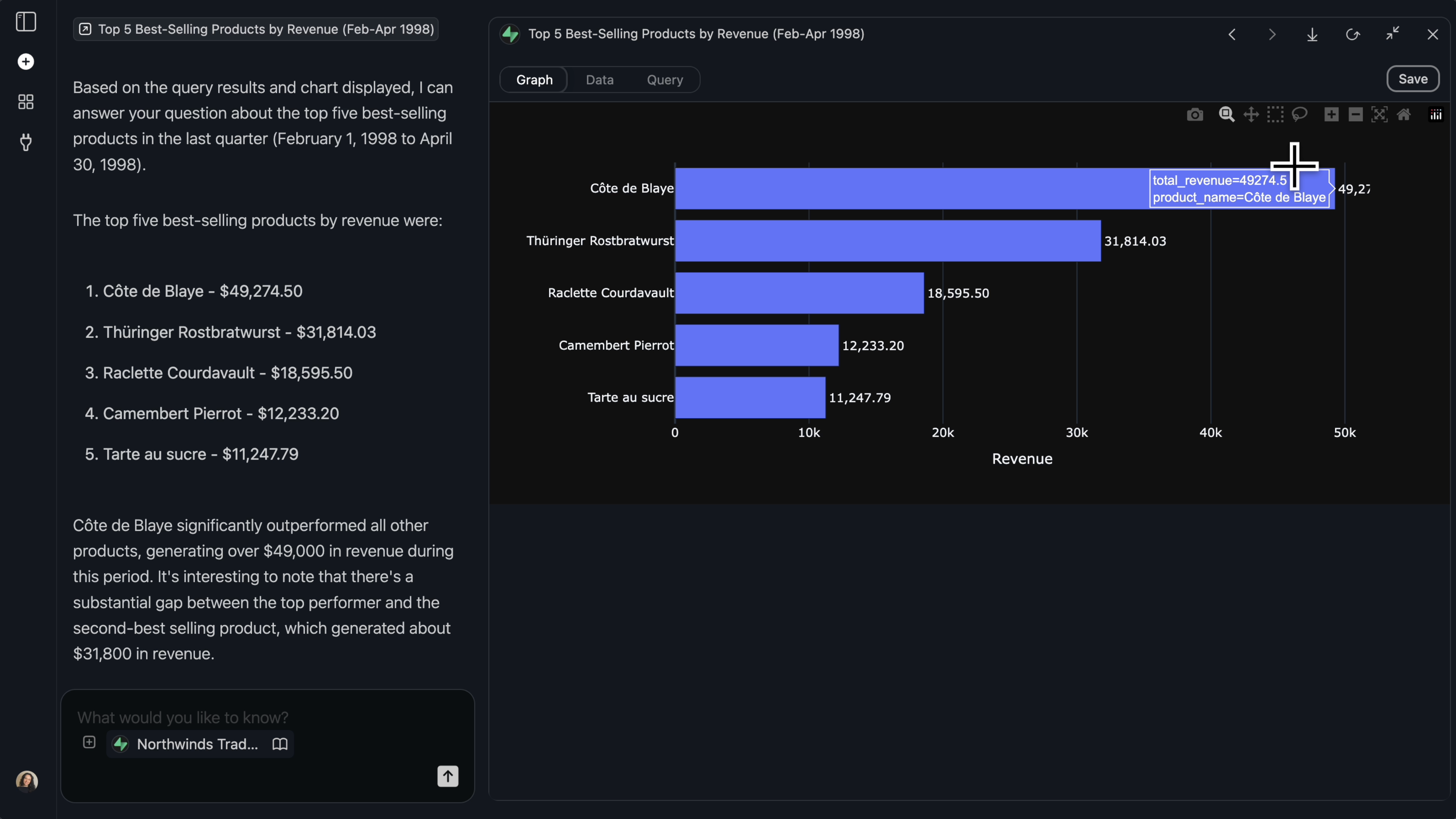
Task: Activate the Pan tool
Action: 1251,115
